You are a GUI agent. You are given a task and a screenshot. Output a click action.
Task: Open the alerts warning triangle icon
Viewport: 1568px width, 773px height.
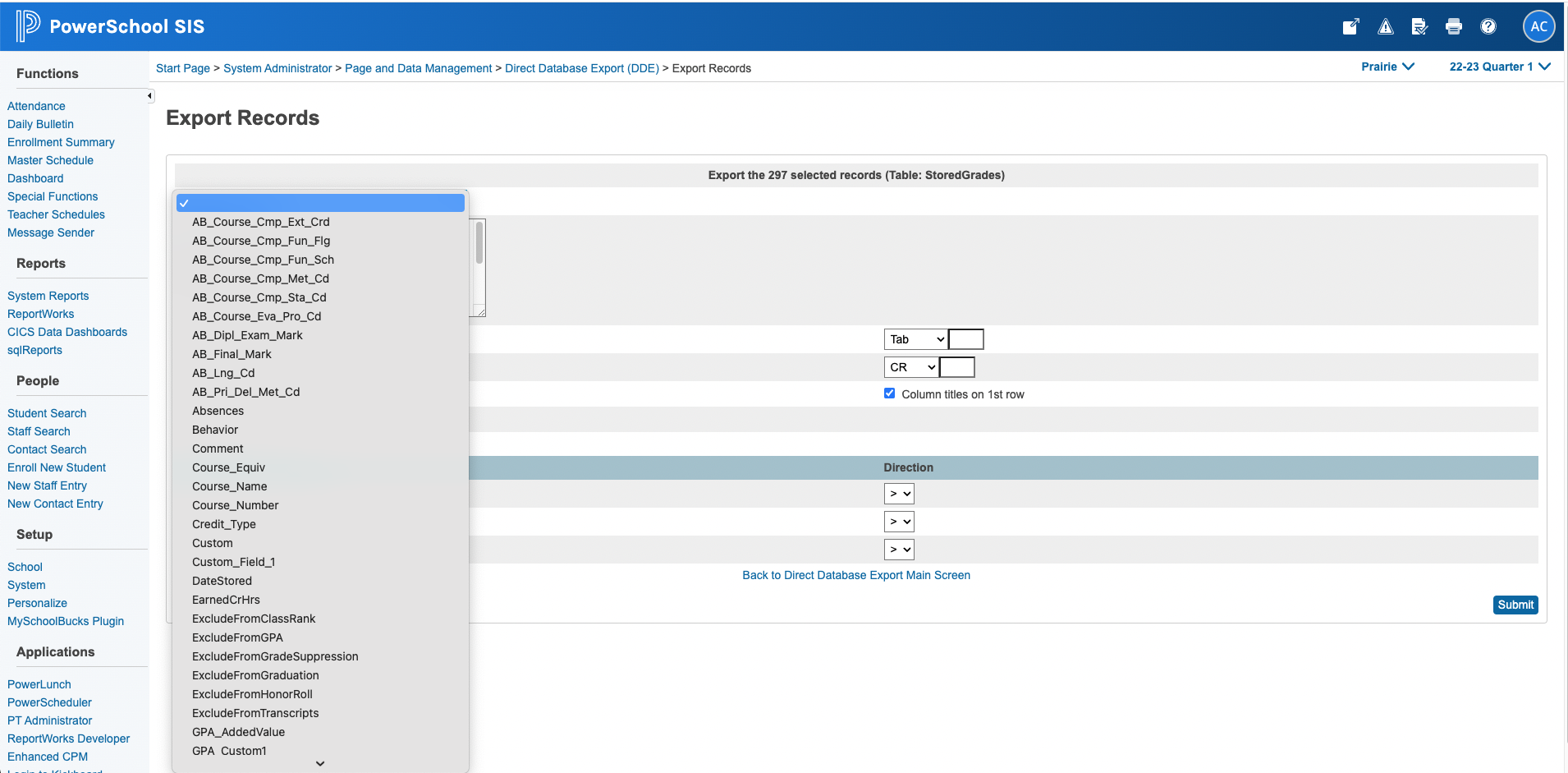pyautogui.click(x=1386, y=26)
